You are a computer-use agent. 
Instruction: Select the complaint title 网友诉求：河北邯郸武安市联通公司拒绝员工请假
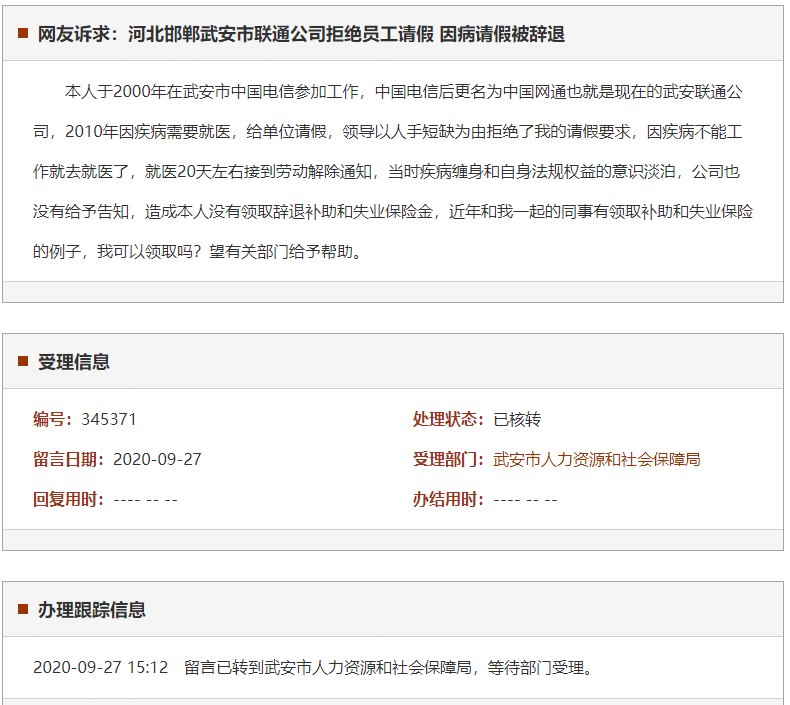tap(235, 34)
